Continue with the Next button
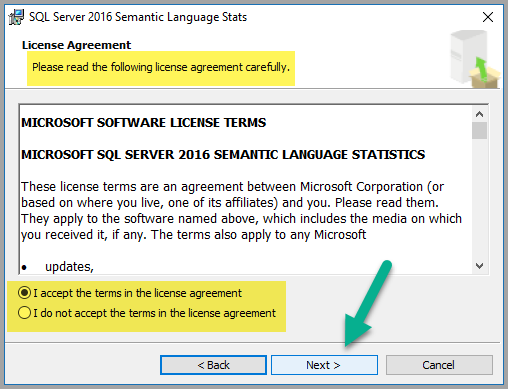The image size is (508, 389). (x=324, y=365)
